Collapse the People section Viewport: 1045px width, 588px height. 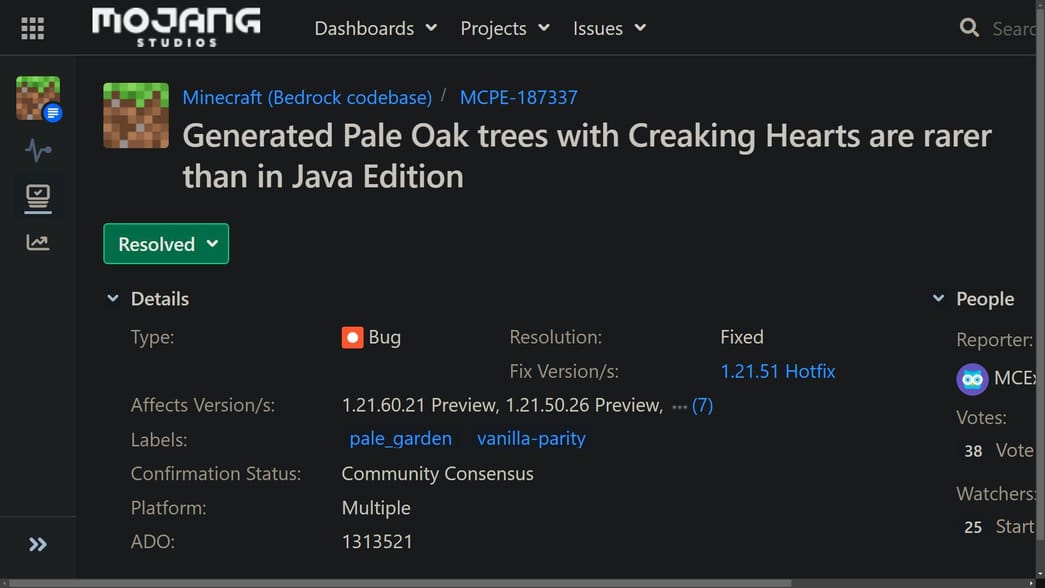[x=938, y=298]
